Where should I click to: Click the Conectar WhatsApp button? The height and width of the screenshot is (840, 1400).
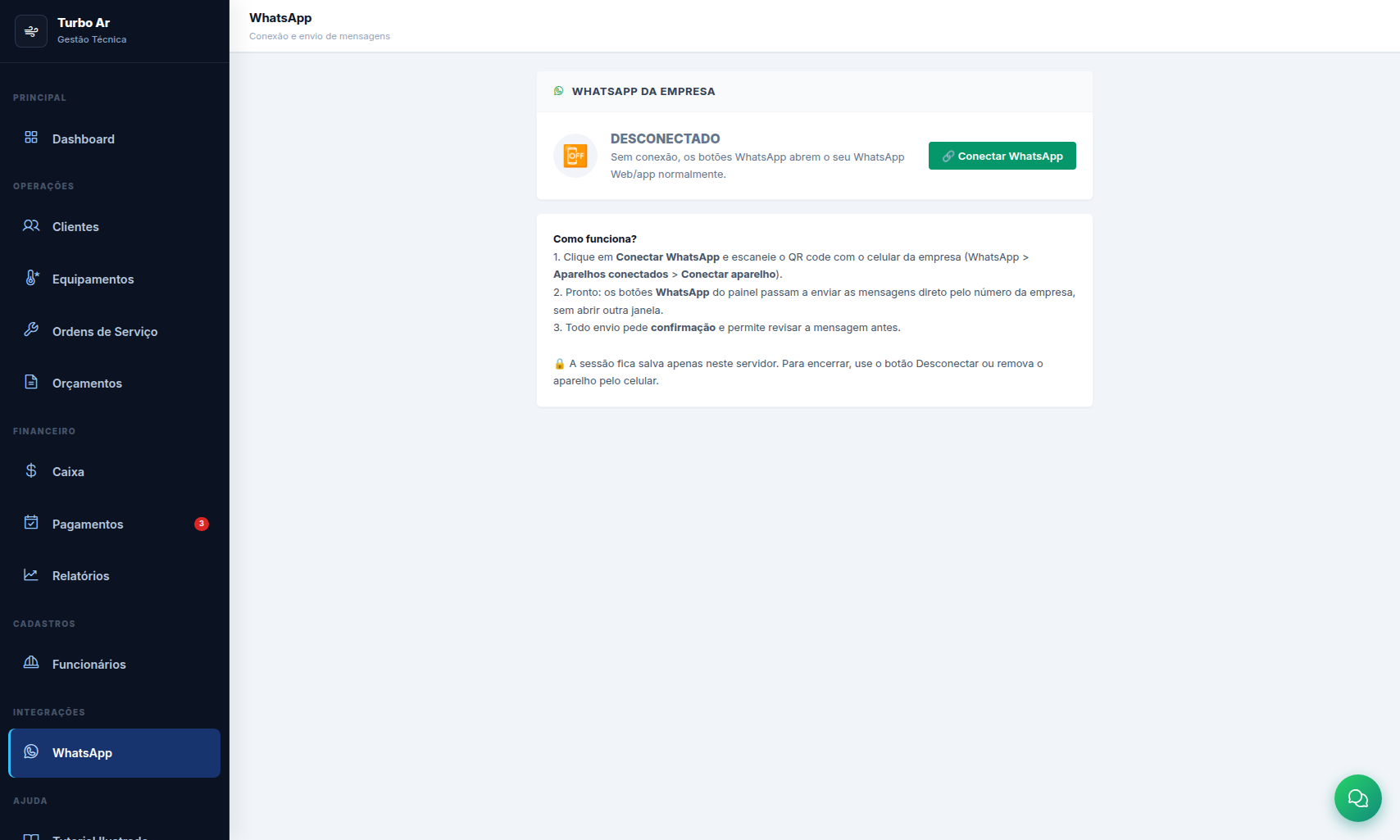click(1002, 156)
